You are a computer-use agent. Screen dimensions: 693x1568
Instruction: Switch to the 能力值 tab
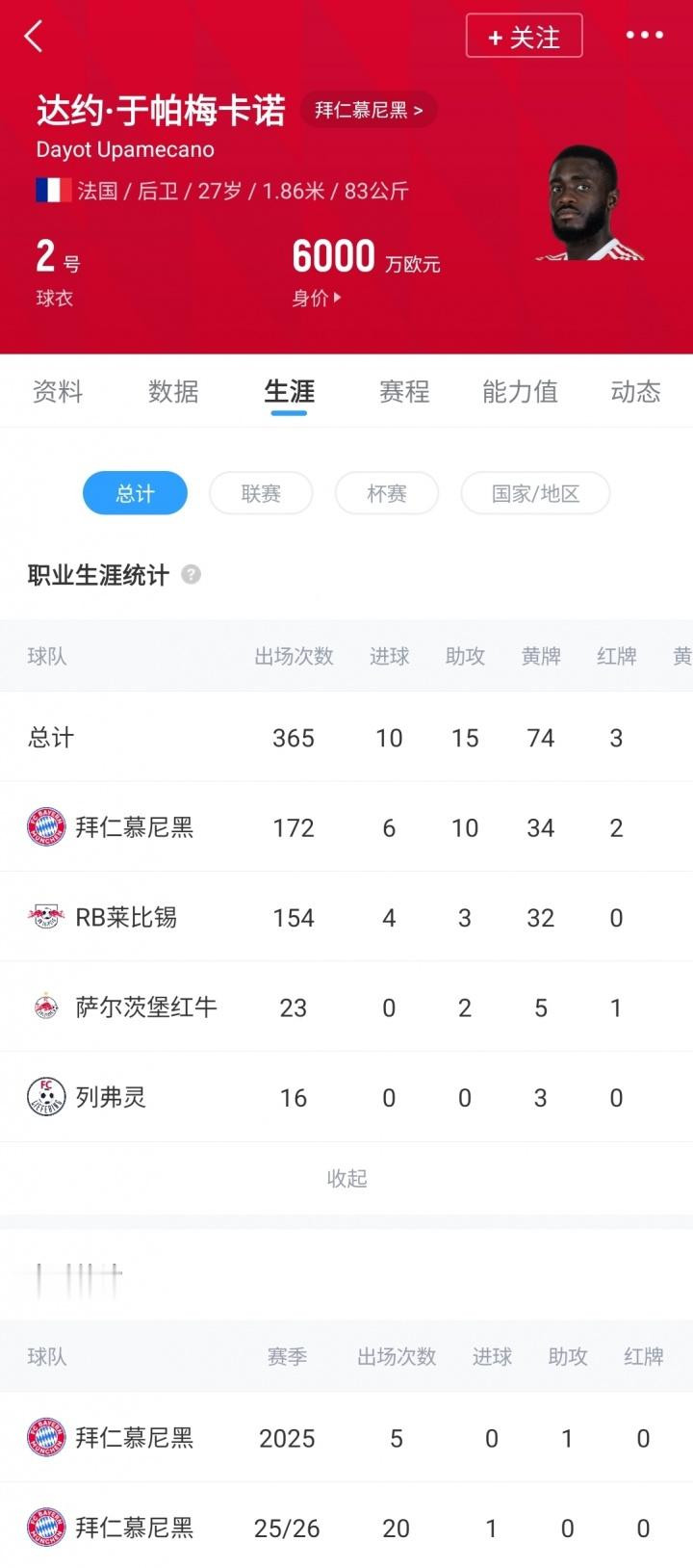click(520, 391)
